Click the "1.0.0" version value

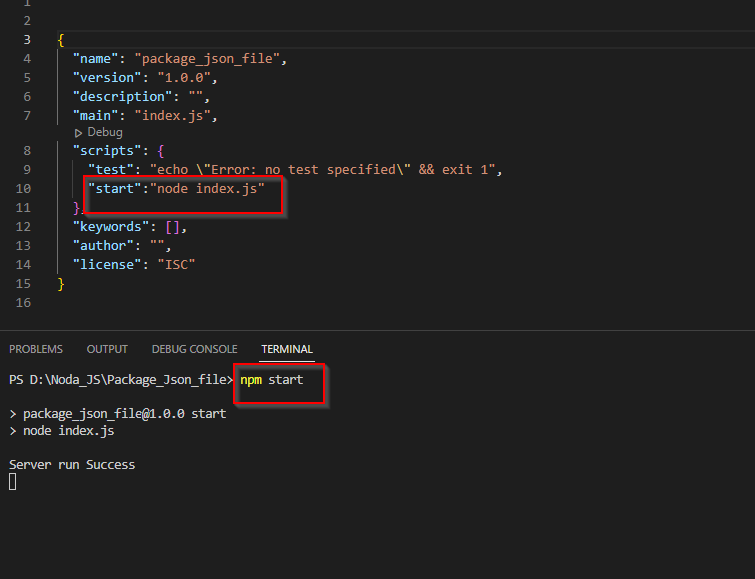coord(184,78)
